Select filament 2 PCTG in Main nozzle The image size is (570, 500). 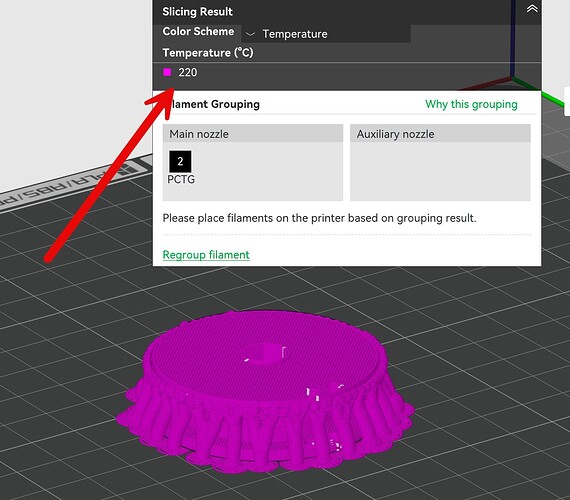(180, 161)
